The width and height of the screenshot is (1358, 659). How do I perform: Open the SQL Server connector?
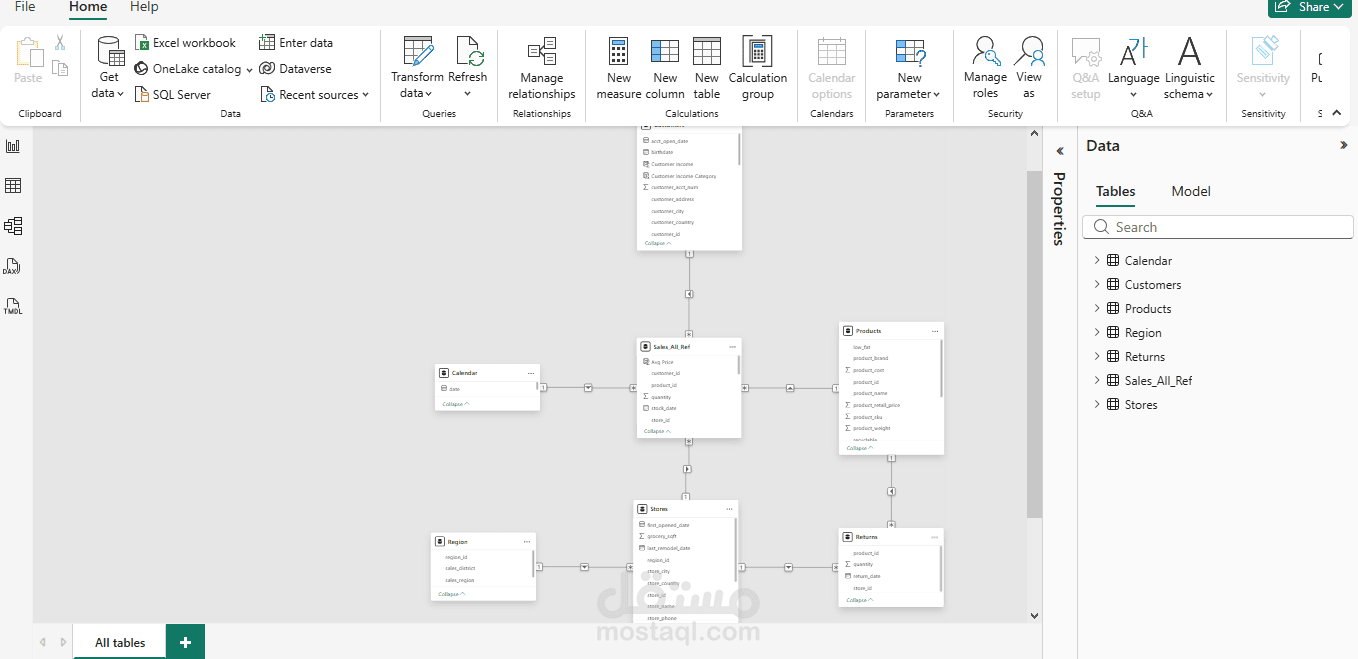(172, 94)
